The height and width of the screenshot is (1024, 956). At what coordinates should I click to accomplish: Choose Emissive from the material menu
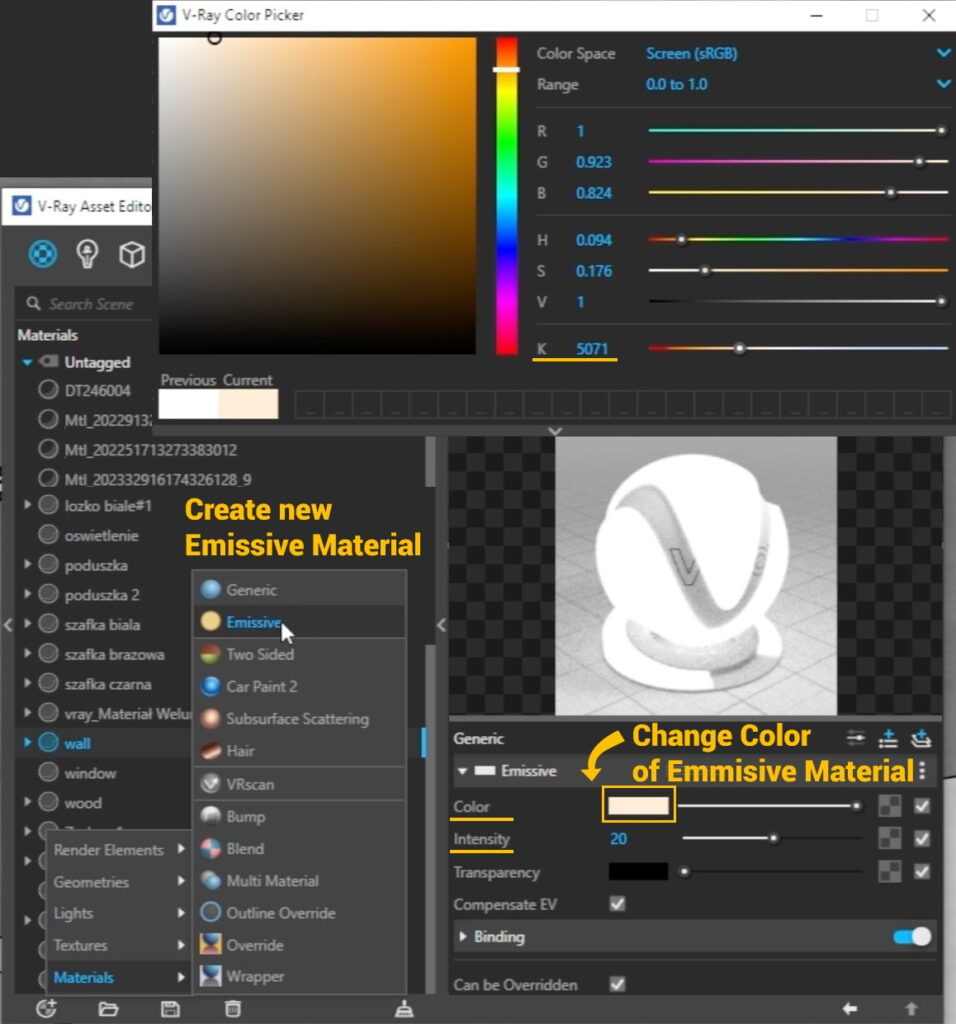tap(253, 622)
